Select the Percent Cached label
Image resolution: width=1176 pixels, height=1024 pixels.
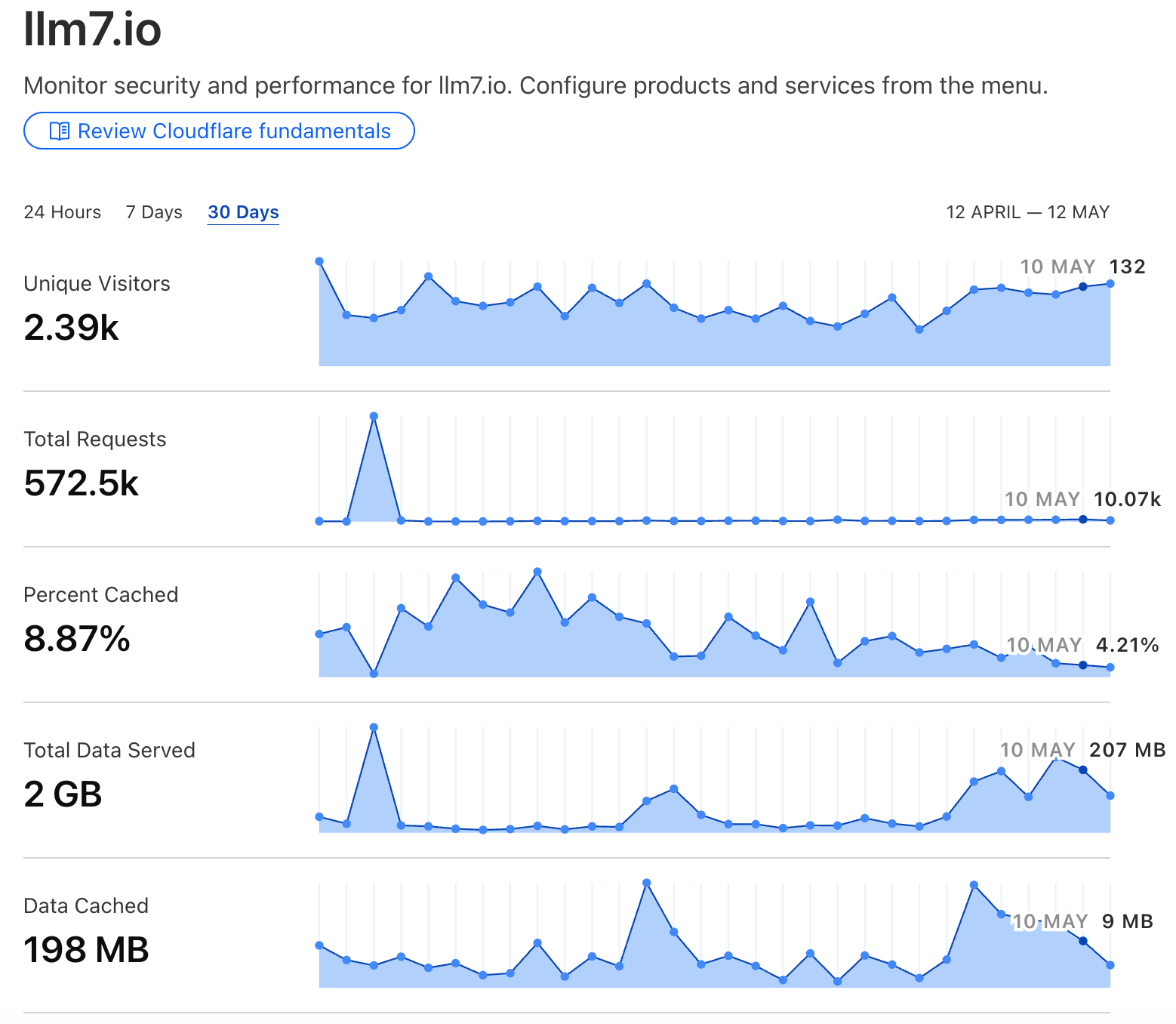click(100, 595)
